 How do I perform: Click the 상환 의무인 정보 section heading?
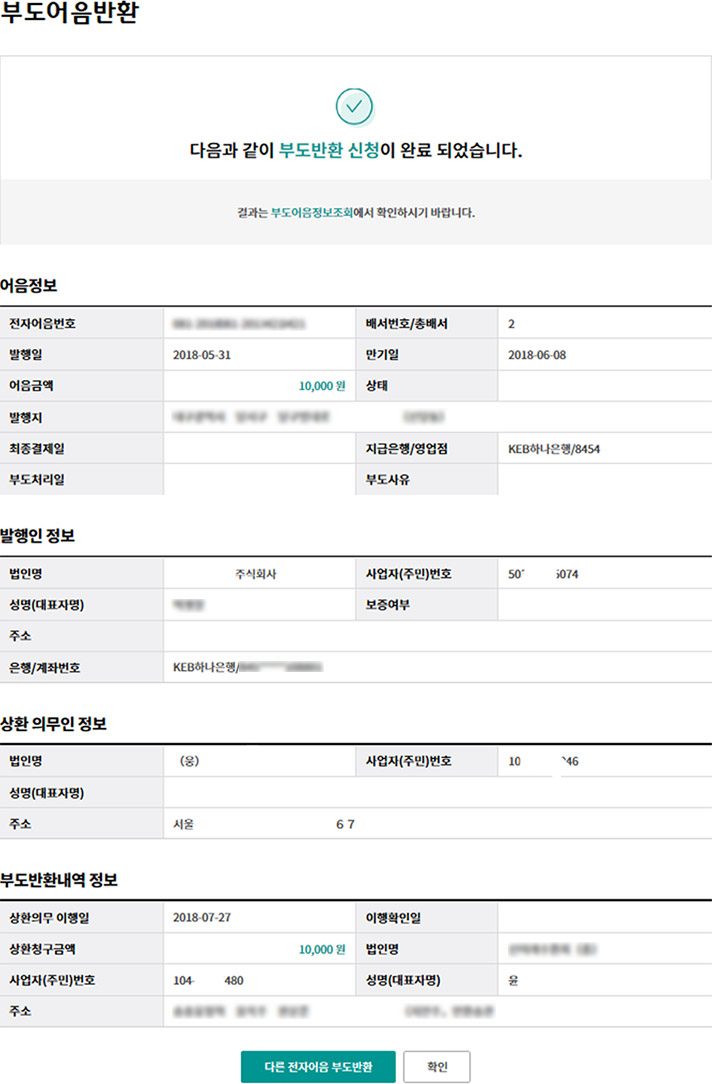[x=53, y=724]
